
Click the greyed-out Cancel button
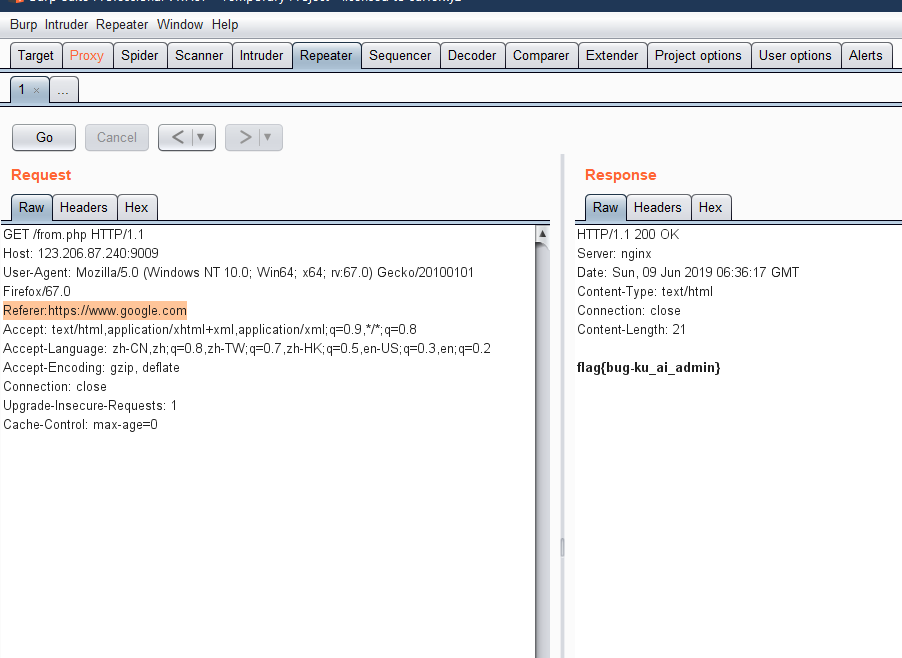point(117,137)
